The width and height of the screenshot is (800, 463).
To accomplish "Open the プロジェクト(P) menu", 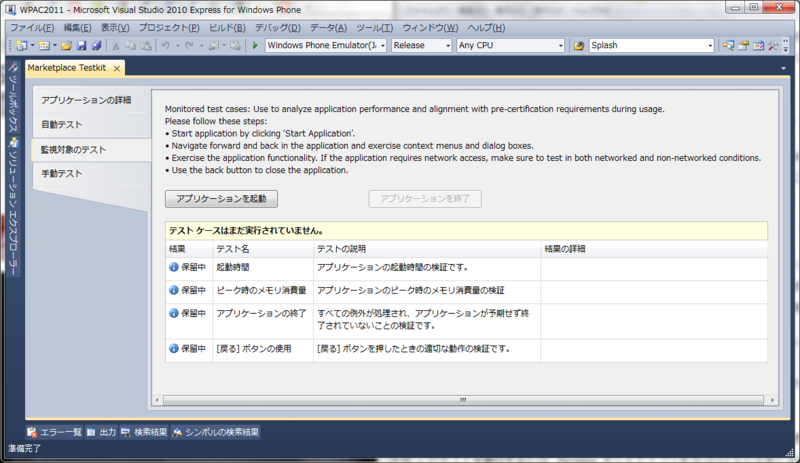I will click(x=169, y=28).
